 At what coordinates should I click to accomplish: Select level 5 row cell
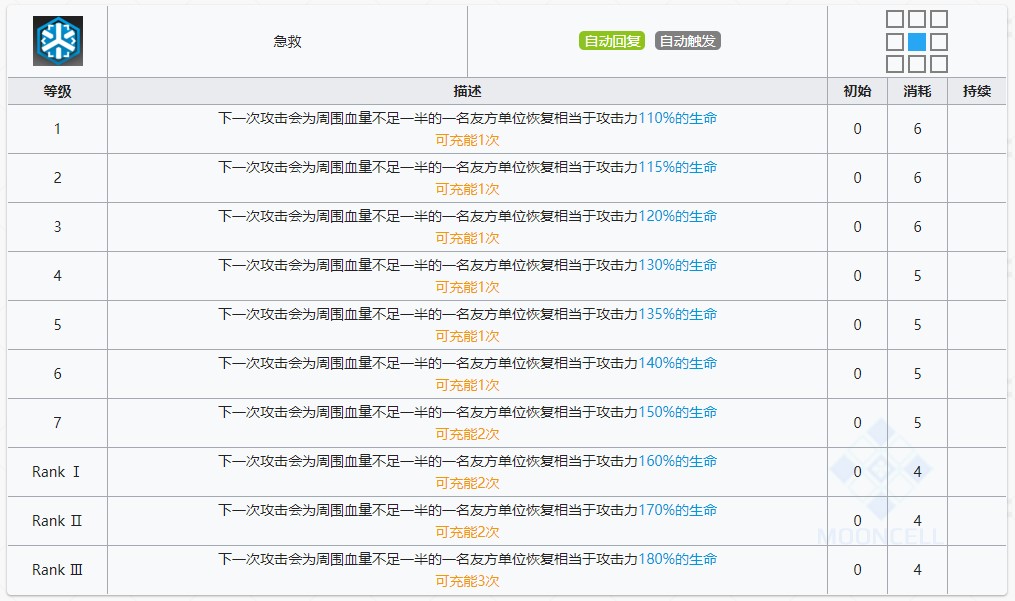tap(58, 325)
